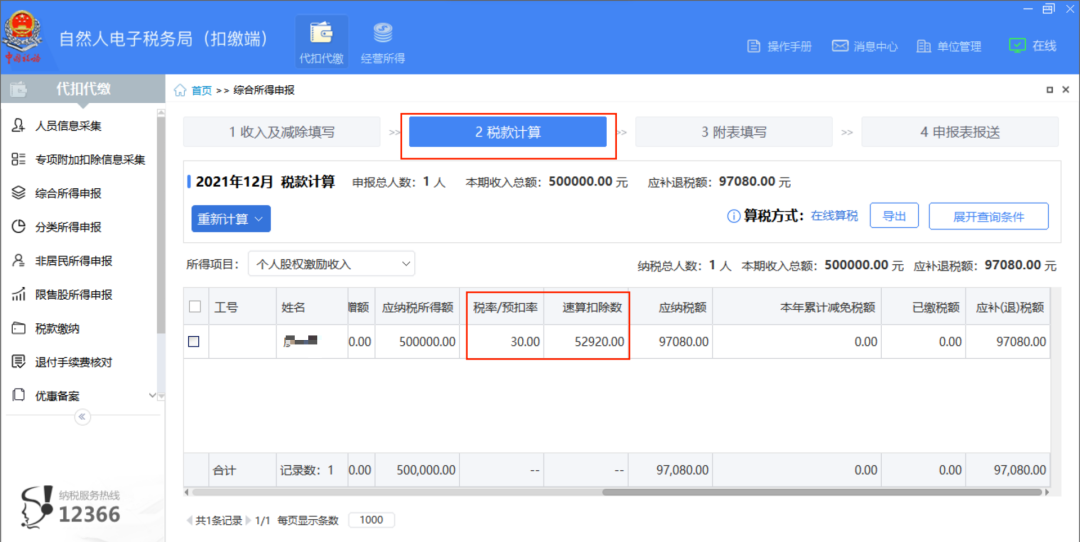Open the 代扣代缴 module icon
The height and width of the screenshot is (542, 1080).
tap(321, 41)
